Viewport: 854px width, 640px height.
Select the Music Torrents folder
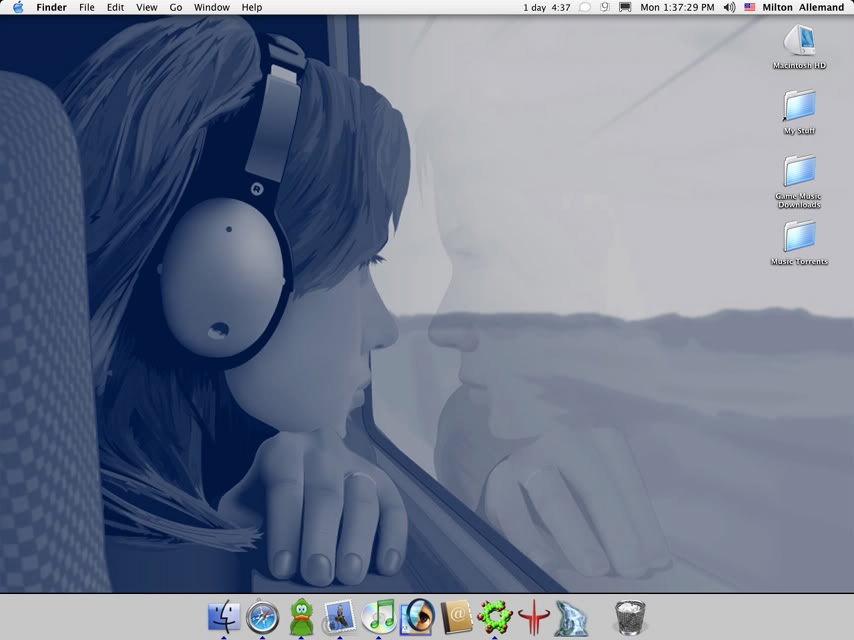click(800, 243)
